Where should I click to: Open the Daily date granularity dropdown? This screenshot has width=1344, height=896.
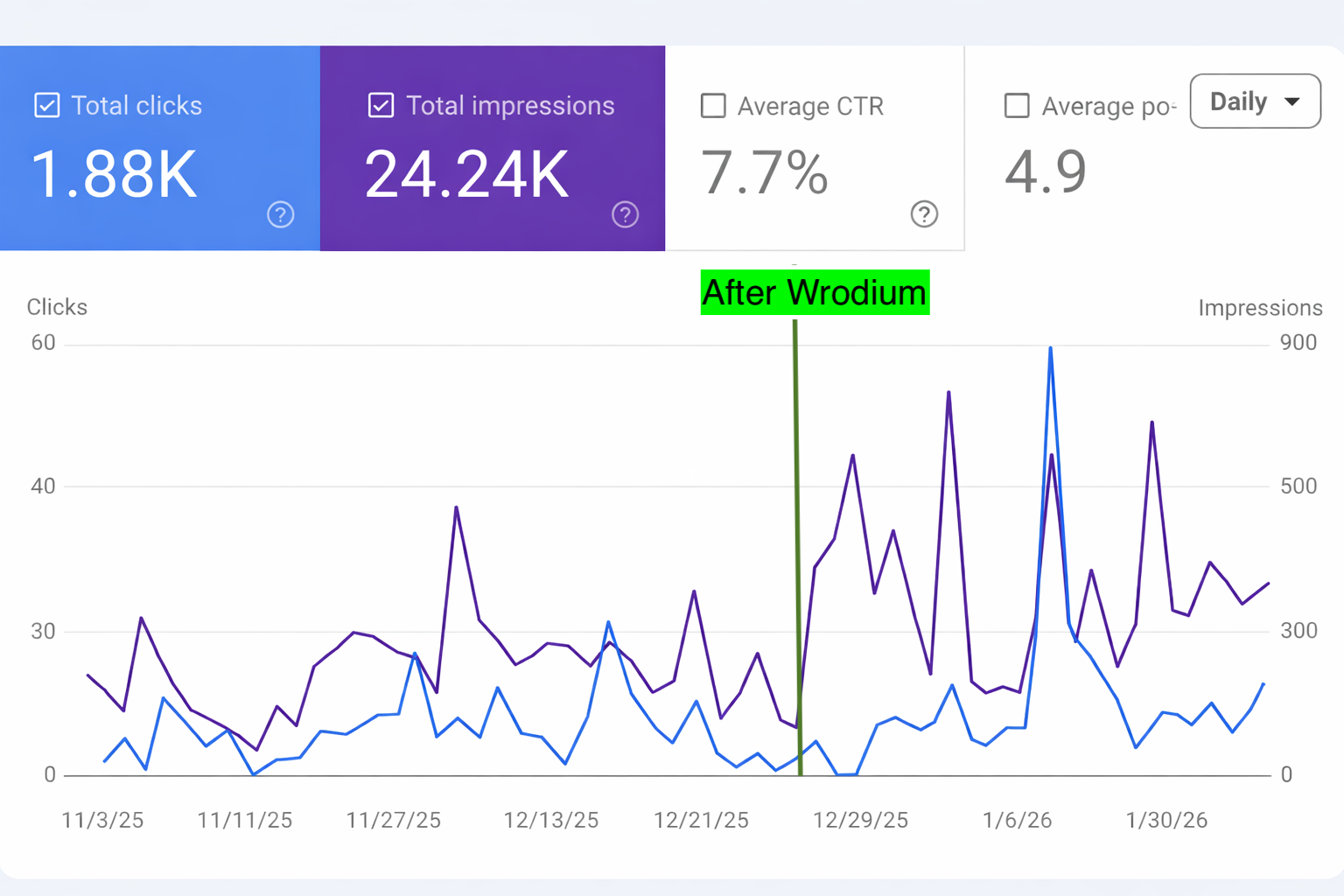[x=1255, y=101]
